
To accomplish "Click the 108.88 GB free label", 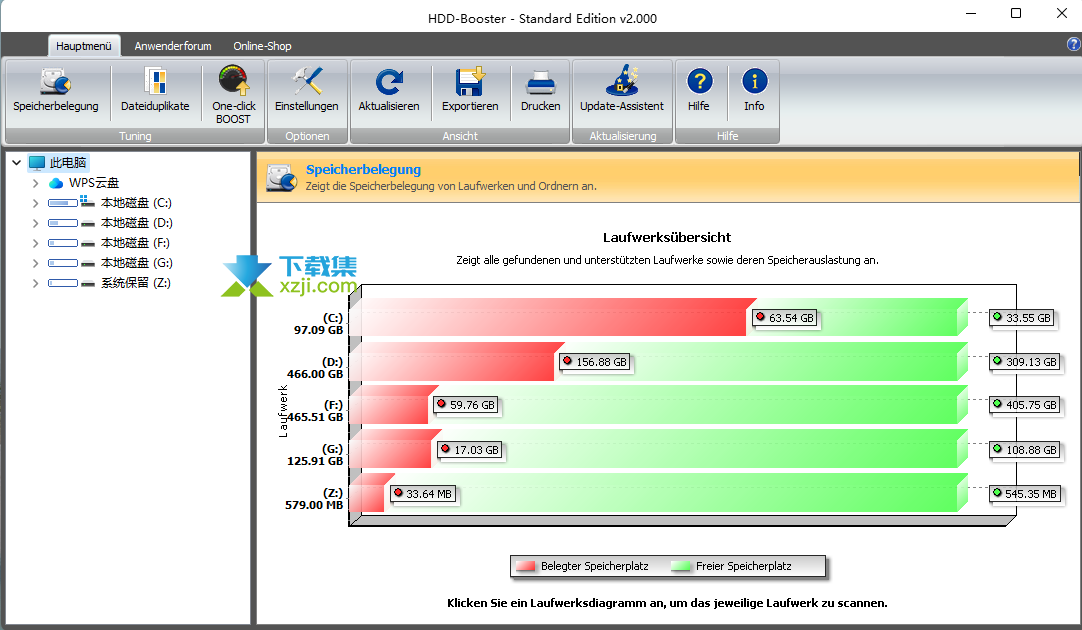I will 1024,450.
